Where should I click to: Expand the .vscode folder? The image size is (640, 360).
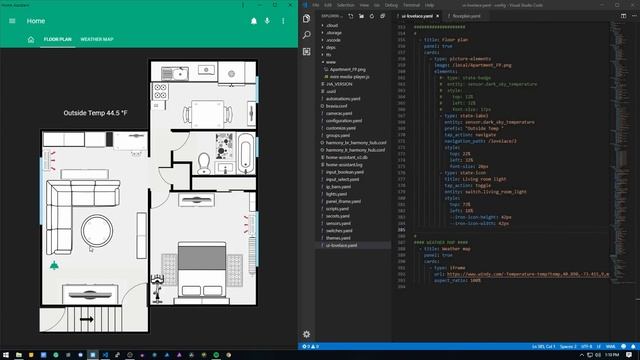click(333, 40)
